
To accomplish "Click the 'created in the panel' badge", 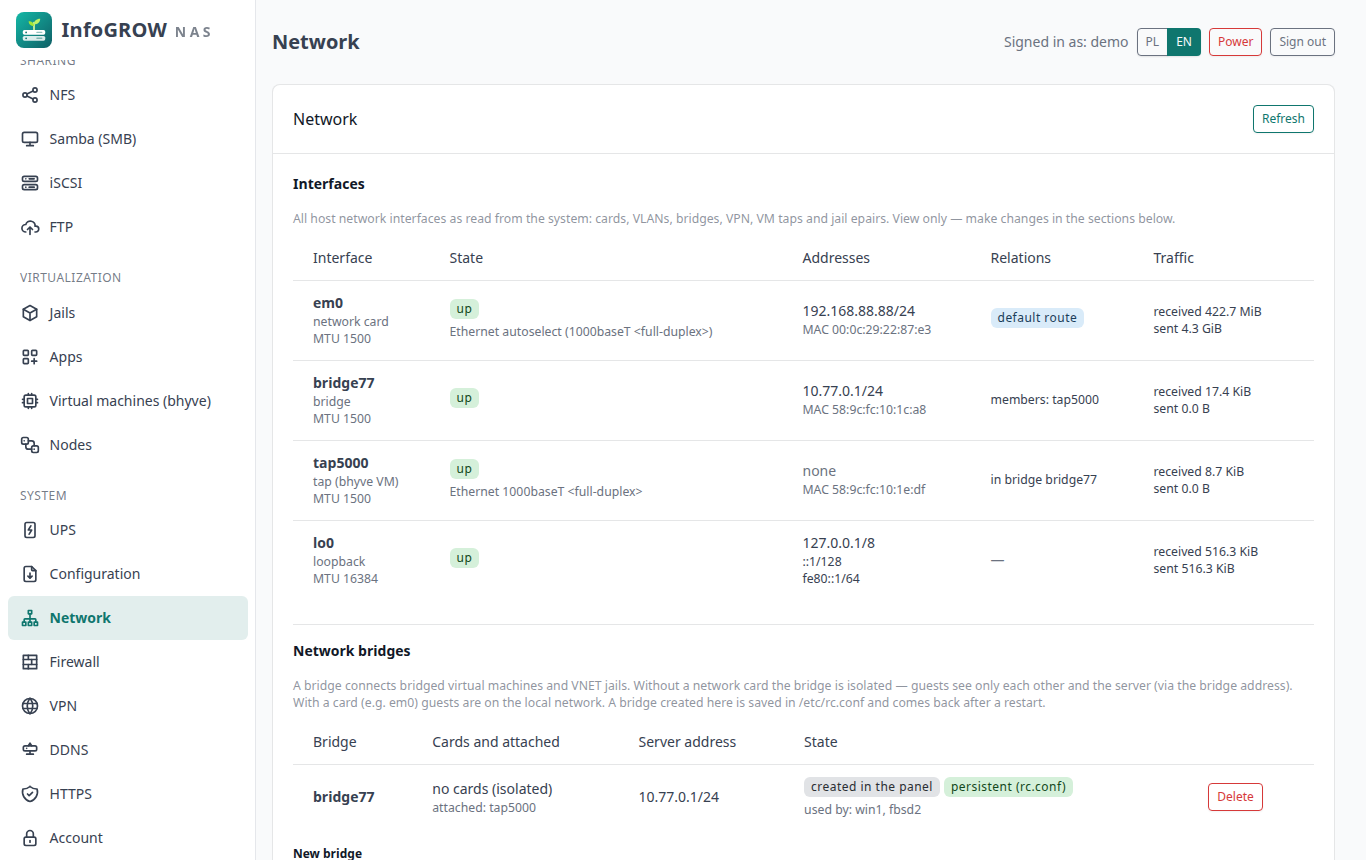I will [x=872, y=787].
